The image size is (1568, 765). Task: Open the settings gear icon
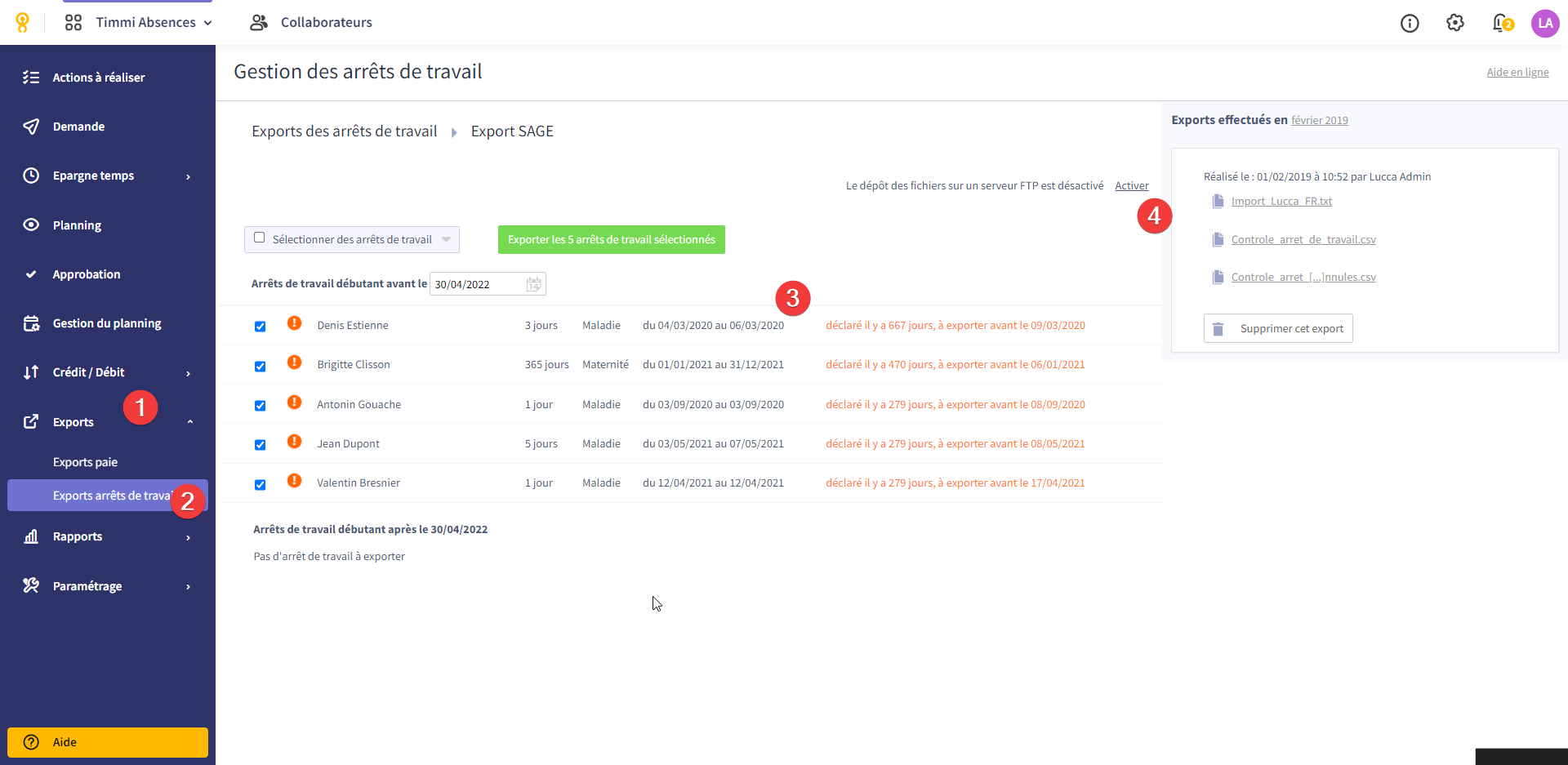(x=1455, y=23)
